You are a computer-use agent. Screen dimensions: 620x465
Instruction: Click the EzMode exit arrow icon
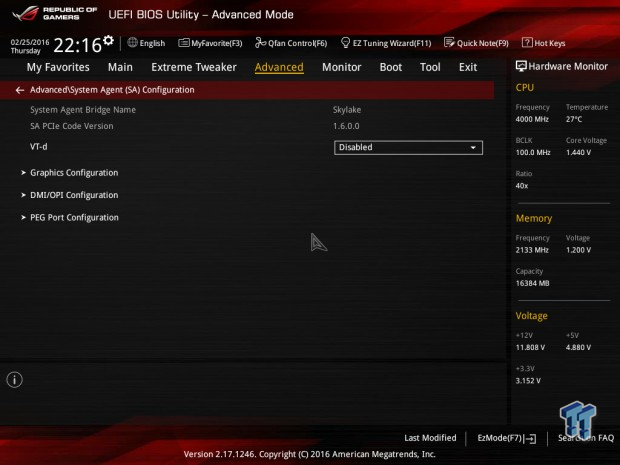tap(531, 438)
